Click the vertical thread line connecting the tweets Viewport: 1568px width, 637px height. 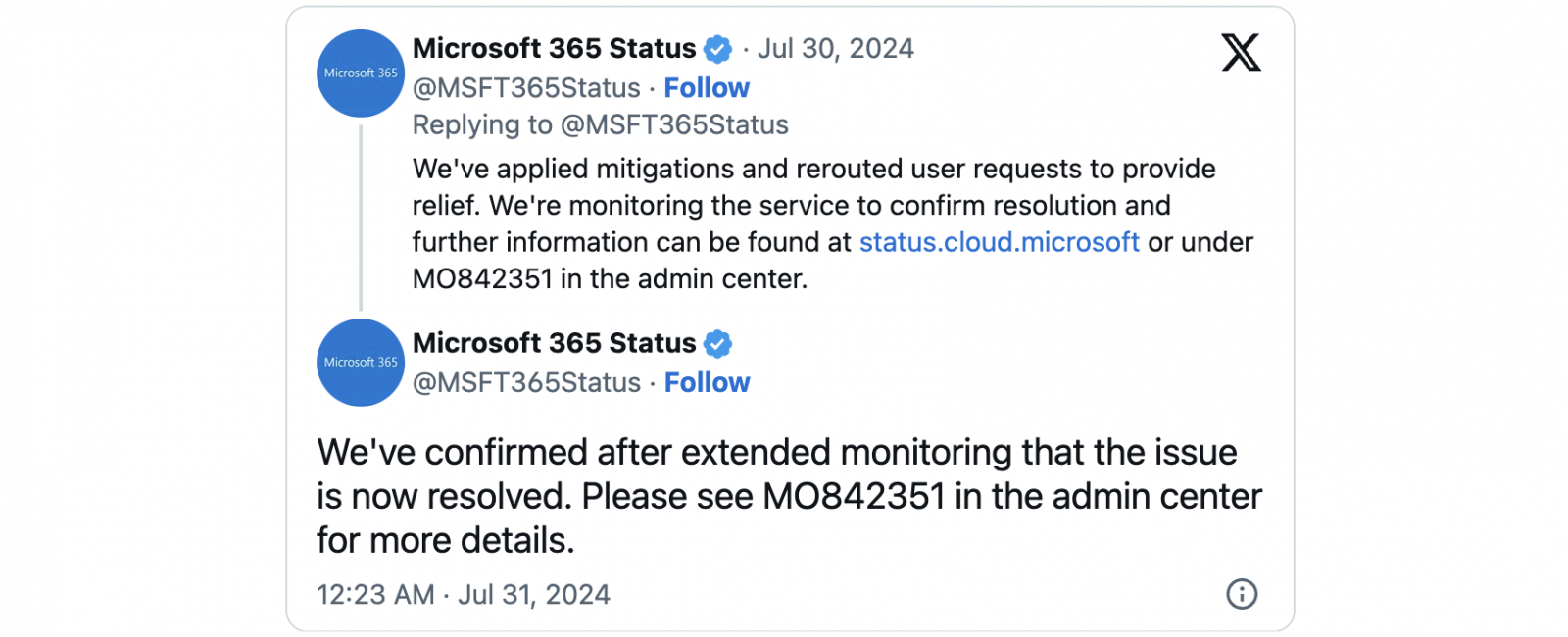(x=361, y=218)
